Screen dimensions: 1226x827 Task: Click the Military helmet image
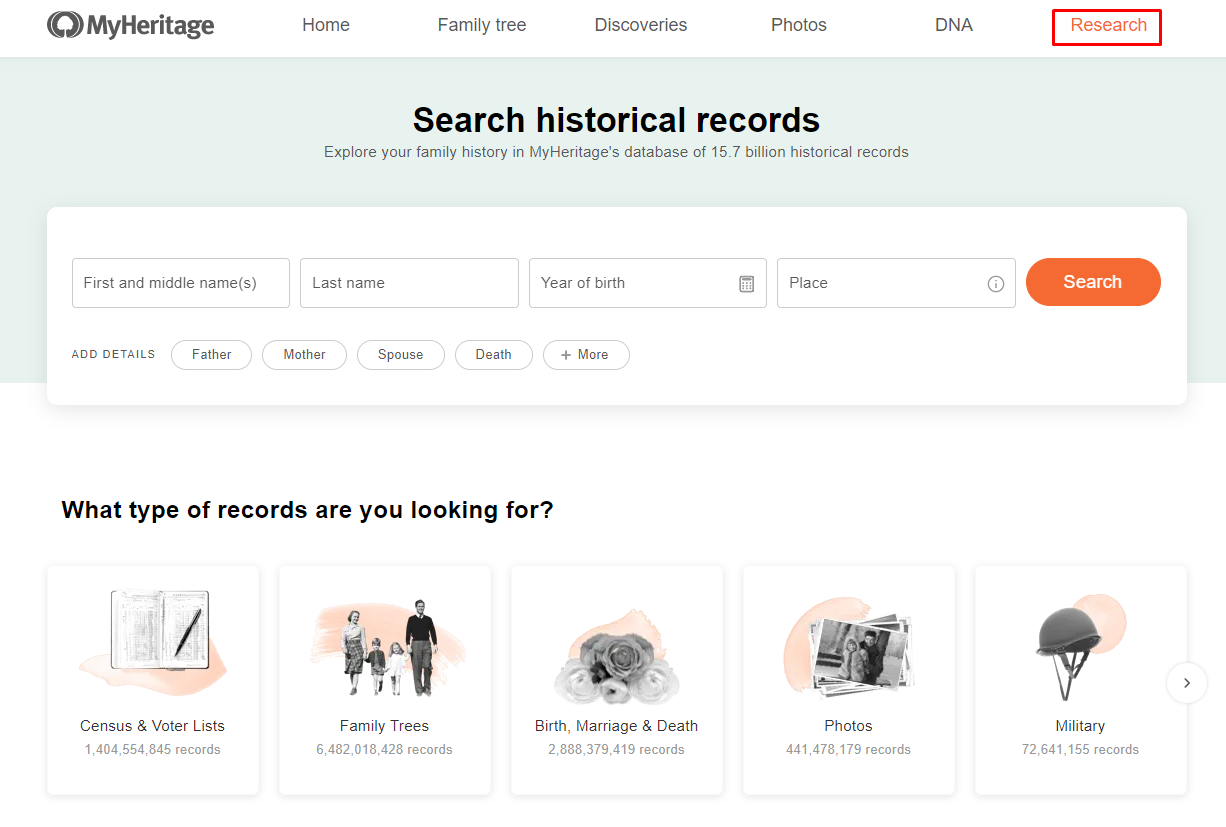pos(1081,647)
